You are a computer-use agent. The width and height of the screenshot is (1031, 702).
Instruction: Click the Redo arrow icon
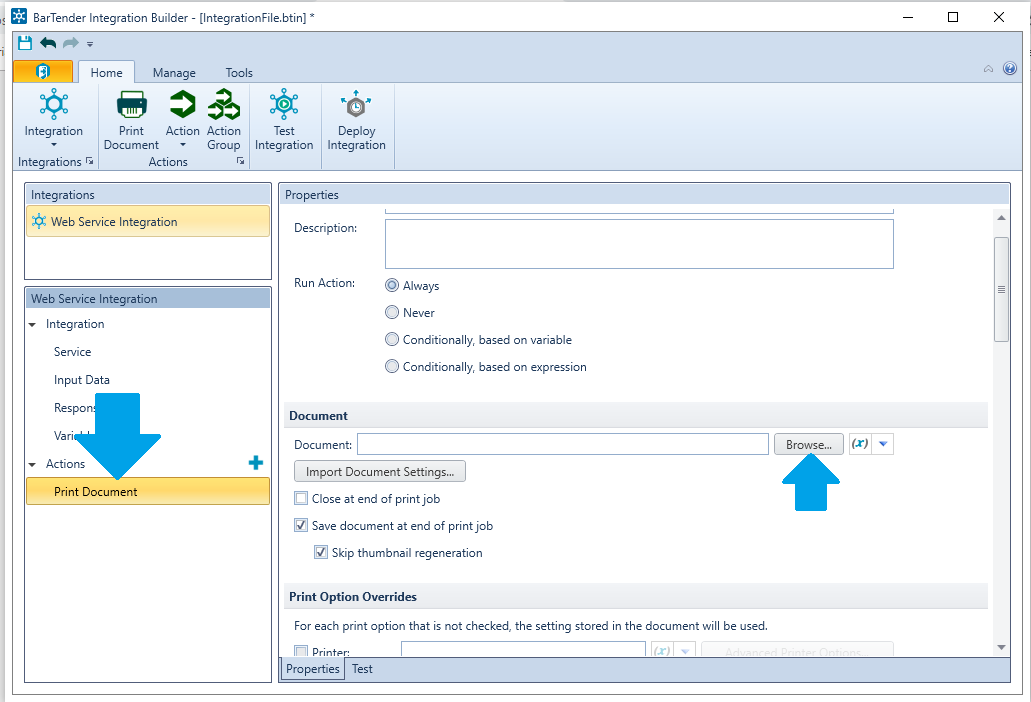coord(70,43)
